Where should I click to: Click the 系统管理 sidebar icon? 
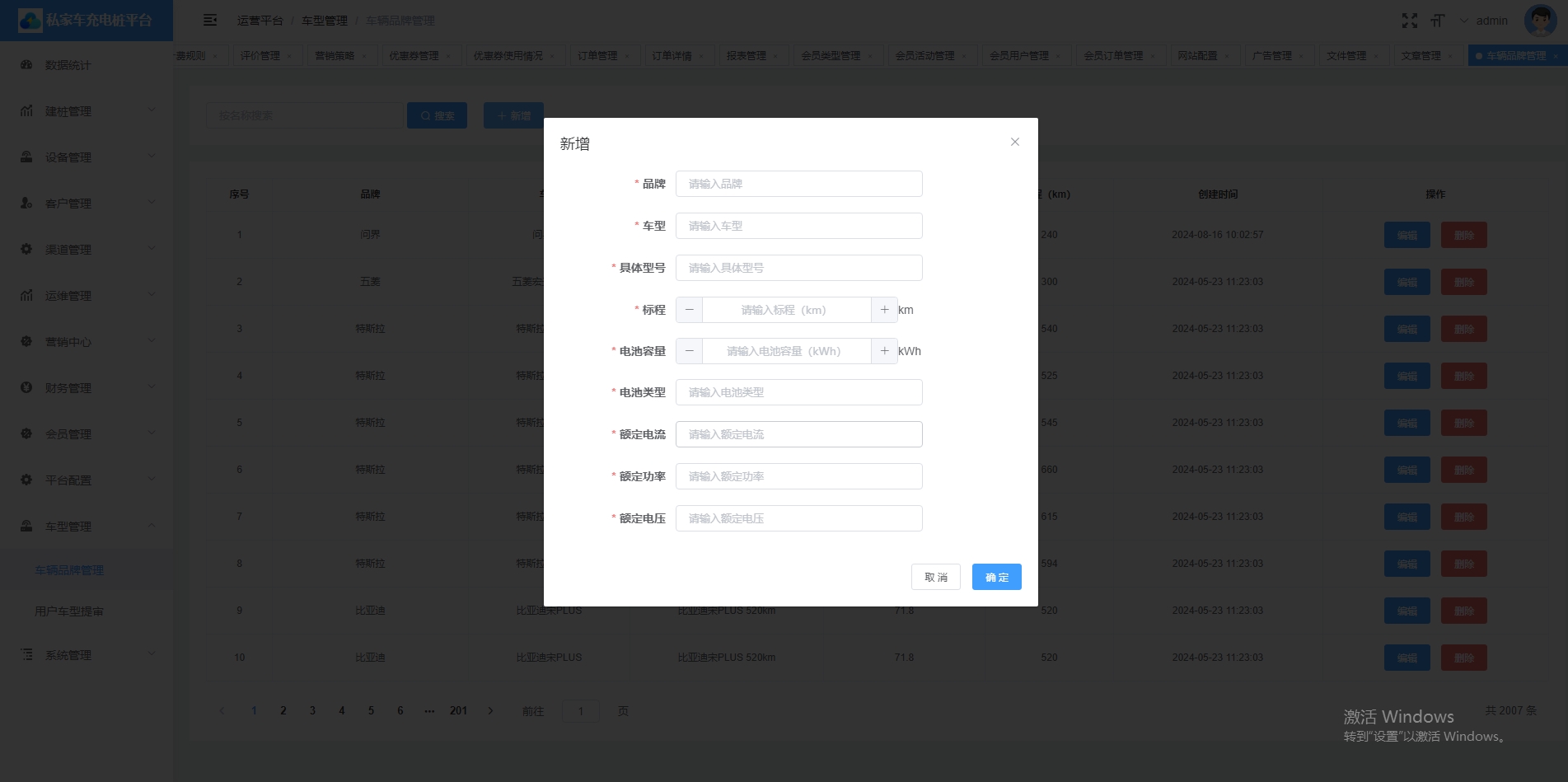click(26, 654)
